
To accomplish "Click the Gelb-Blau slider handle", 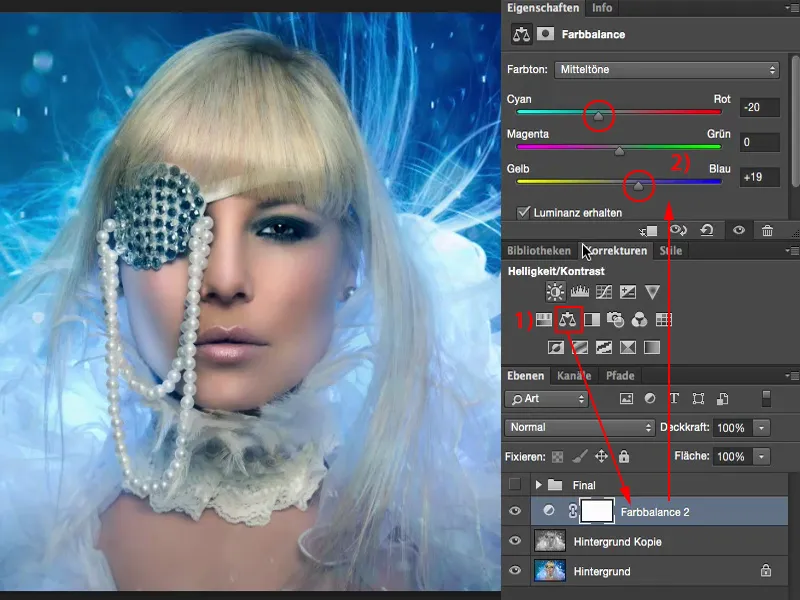I will tap(638, 186).
